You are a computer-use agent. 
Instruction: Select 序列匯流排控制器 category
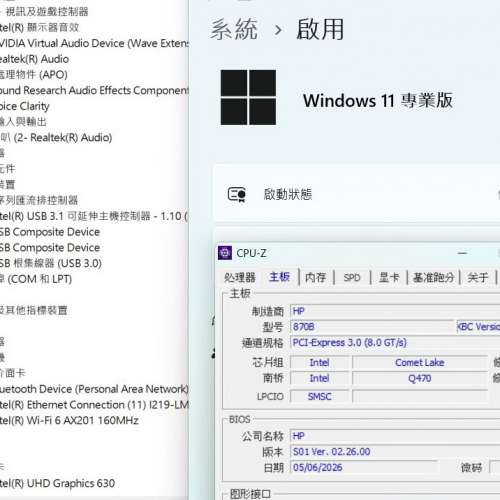[x=39, y=200]
